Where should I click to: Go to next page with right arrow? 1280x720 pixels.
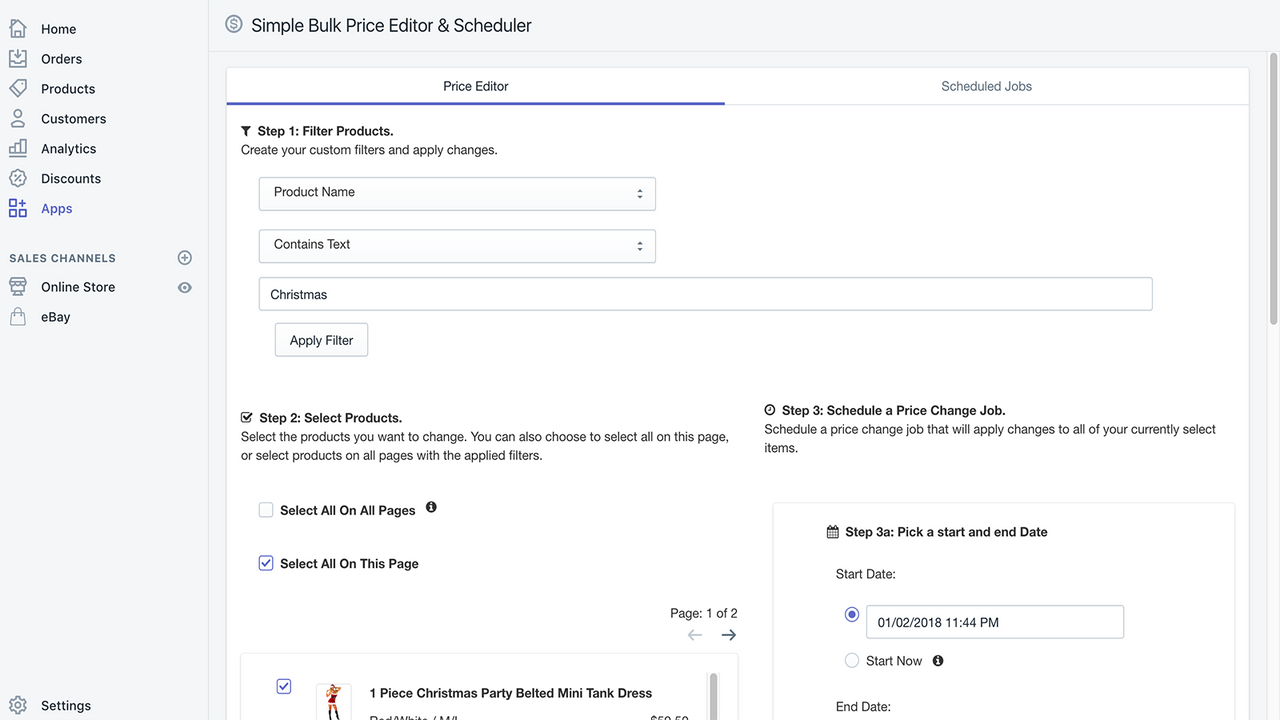point(729,635)
